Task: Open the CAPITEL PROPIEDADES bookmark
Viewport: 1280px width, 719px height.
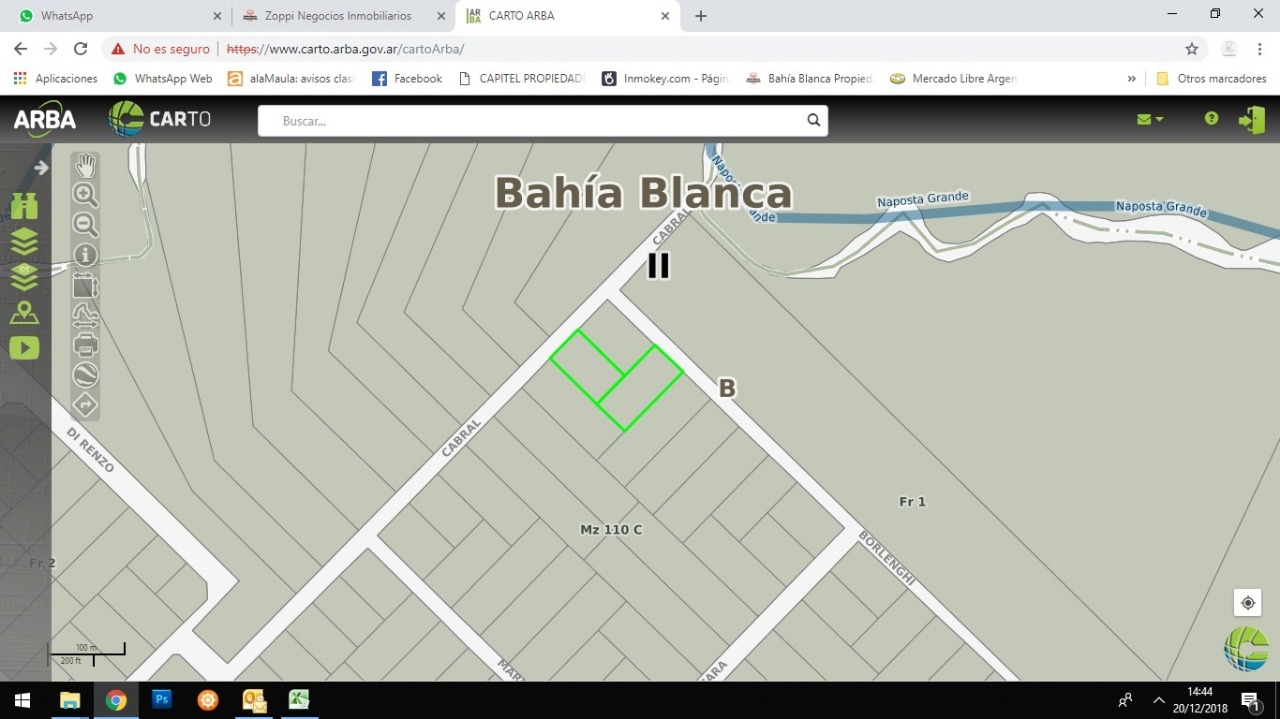Action: point(522,78)
